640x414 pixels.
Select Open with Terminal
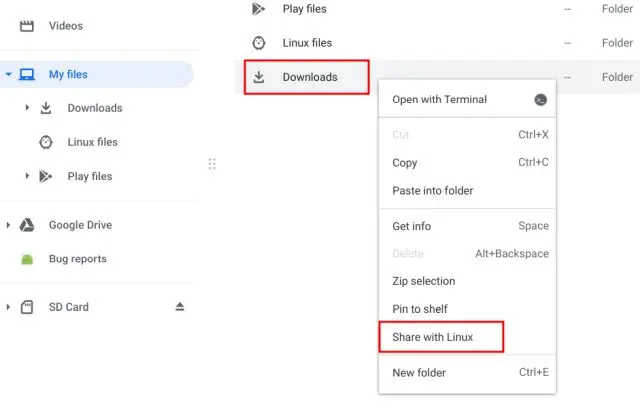[440, 100]
